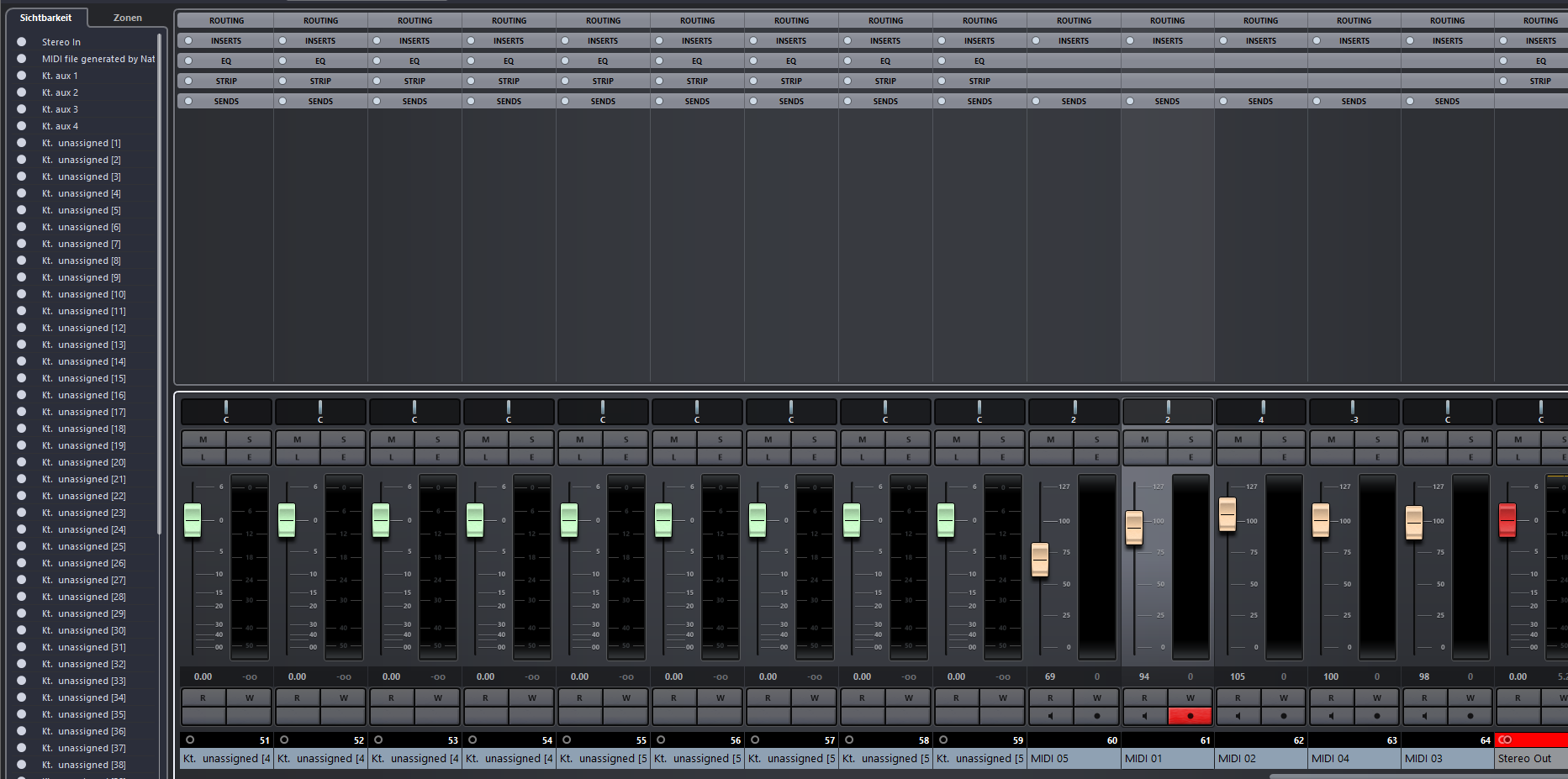Hide Kt. aux 3 channel in visibility list

22,109
